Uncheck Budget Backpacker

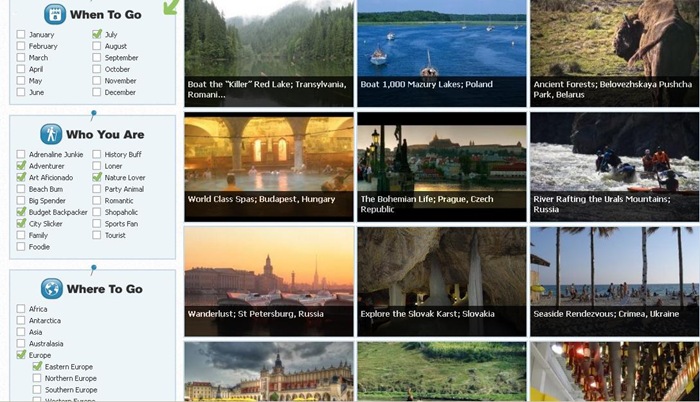pyautogui.click(x=21, y=211)
